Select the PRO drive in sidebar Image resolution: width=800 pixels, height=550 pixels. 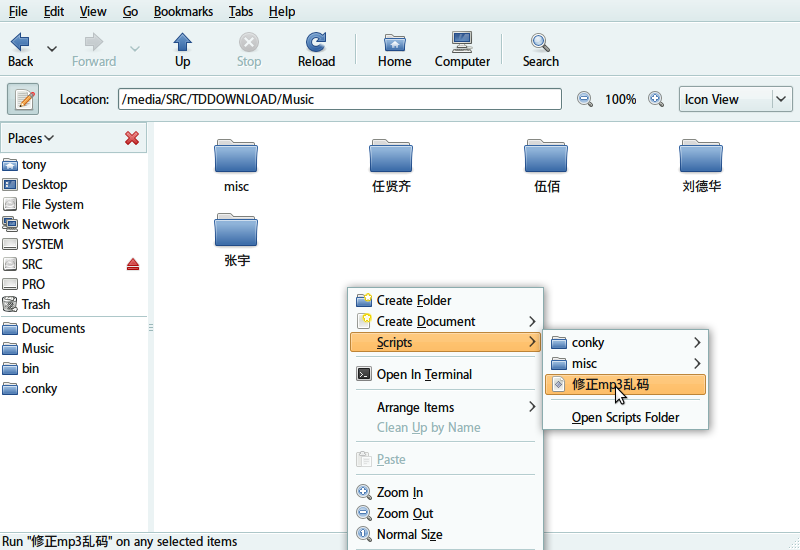pyautogui.click(x=73, y=284)
